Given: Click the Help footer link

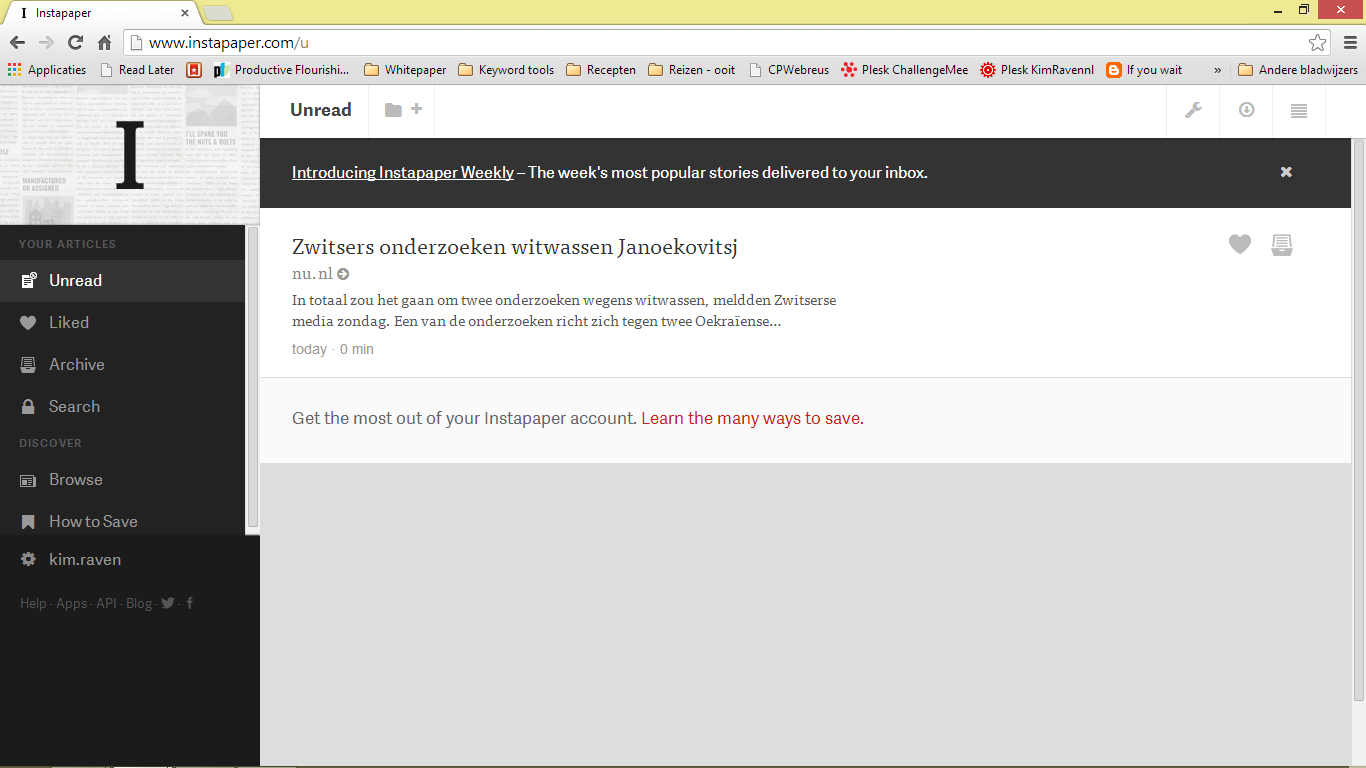Looking at the screenshot, I should point(33,603).
